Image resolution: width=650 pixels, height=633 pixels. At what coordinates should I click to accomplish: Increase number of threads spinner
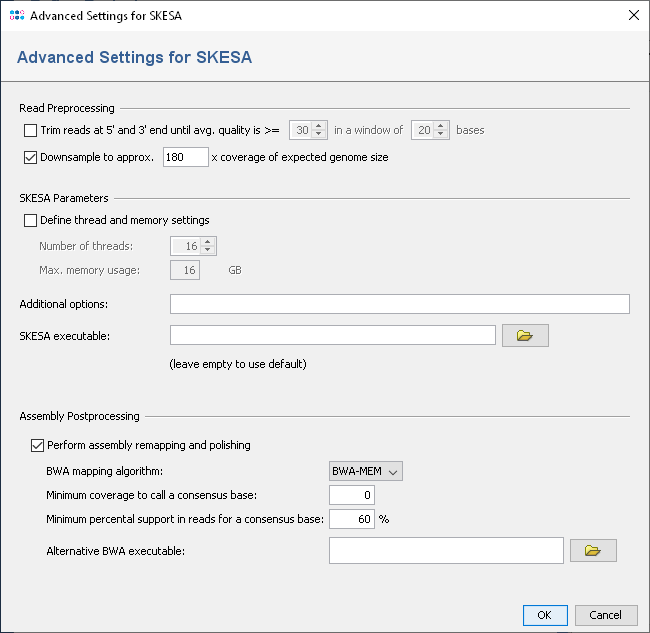[208, 242]
